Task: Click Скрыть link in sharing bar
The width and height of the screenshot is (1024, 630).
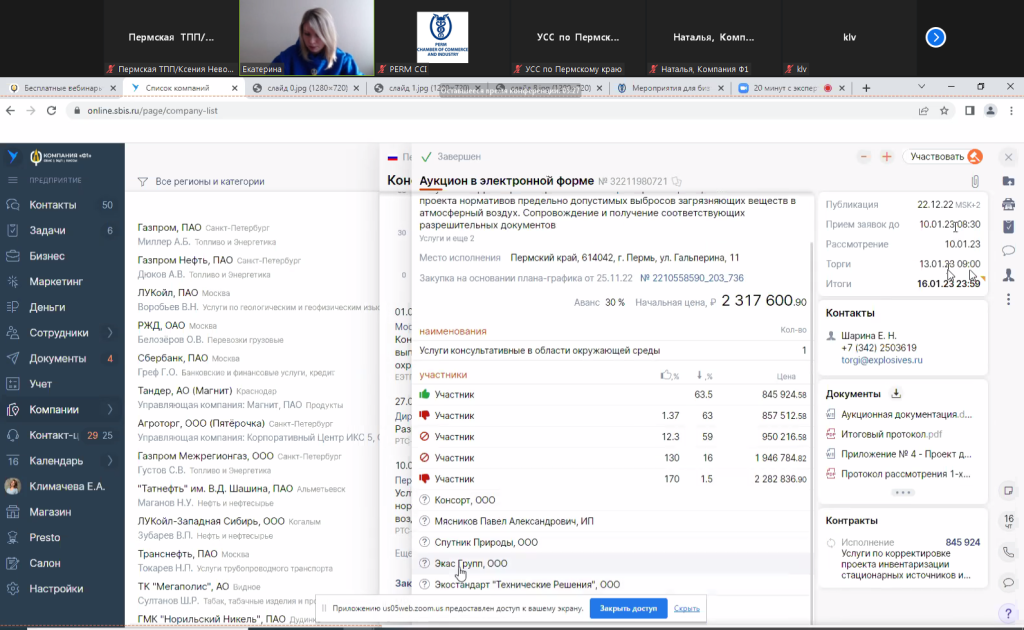Action: pyautogui.click(x=686, y=608)
